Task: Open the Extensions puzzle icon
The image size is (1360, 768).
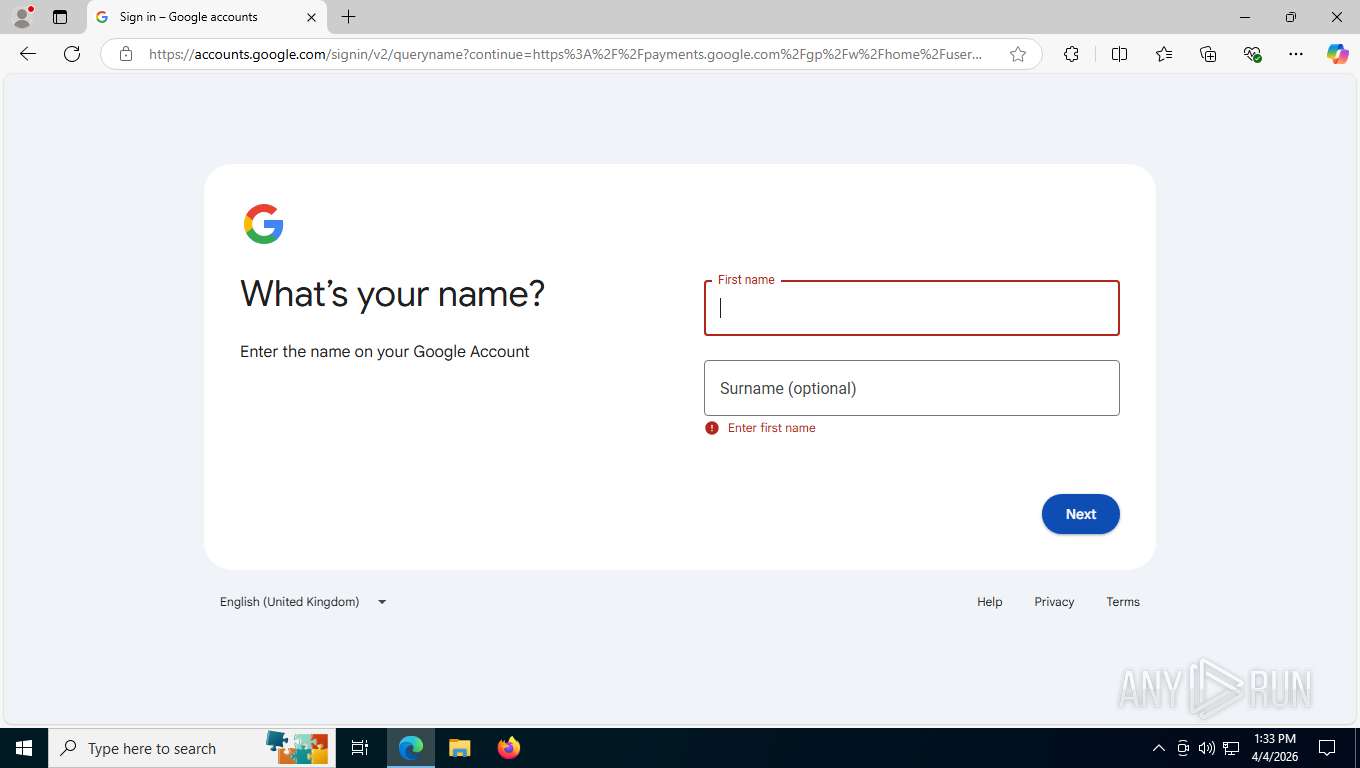Action: pos(1071,54)
